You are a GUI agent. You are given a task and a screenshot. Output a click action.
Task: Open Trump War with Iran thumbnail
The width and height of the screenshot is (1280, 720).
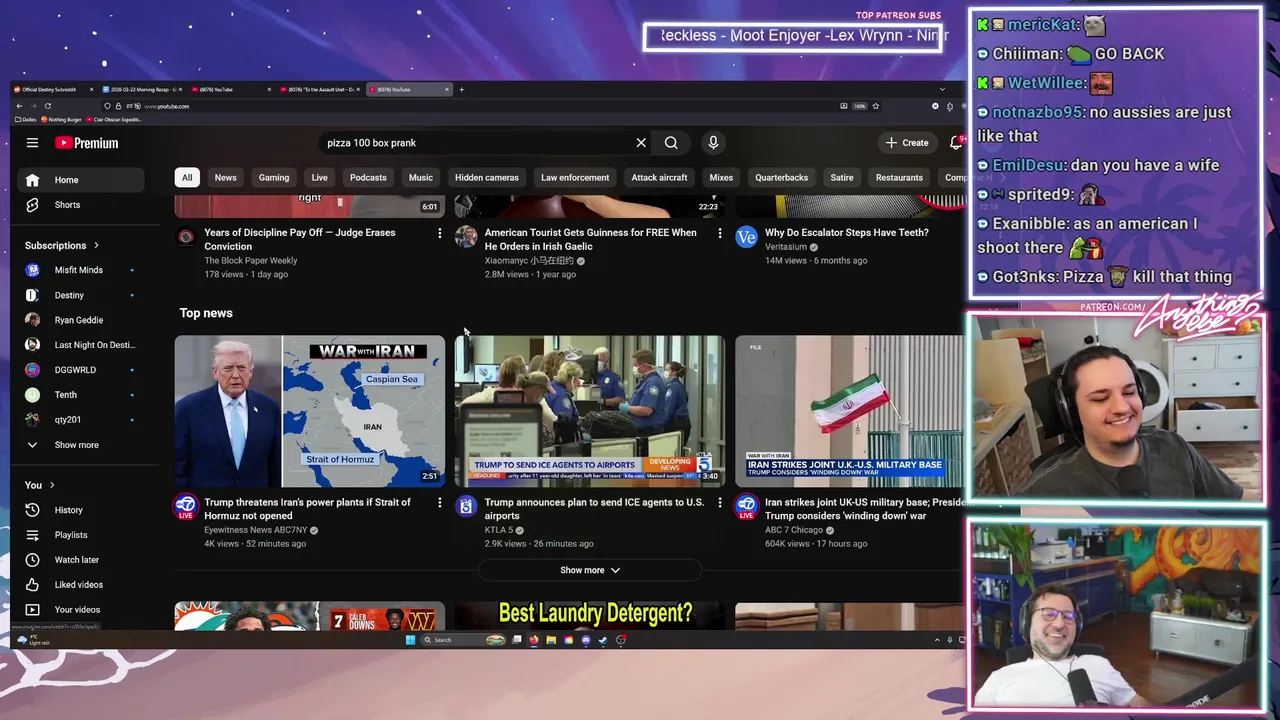point(310,411)
